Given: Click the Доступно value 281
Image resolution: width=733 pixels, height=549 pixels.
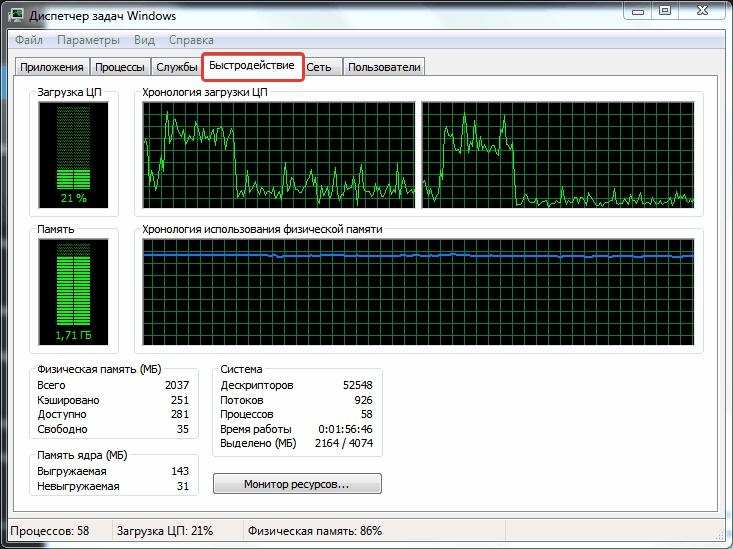Looking at the screenshot, I should coord(180,414).
